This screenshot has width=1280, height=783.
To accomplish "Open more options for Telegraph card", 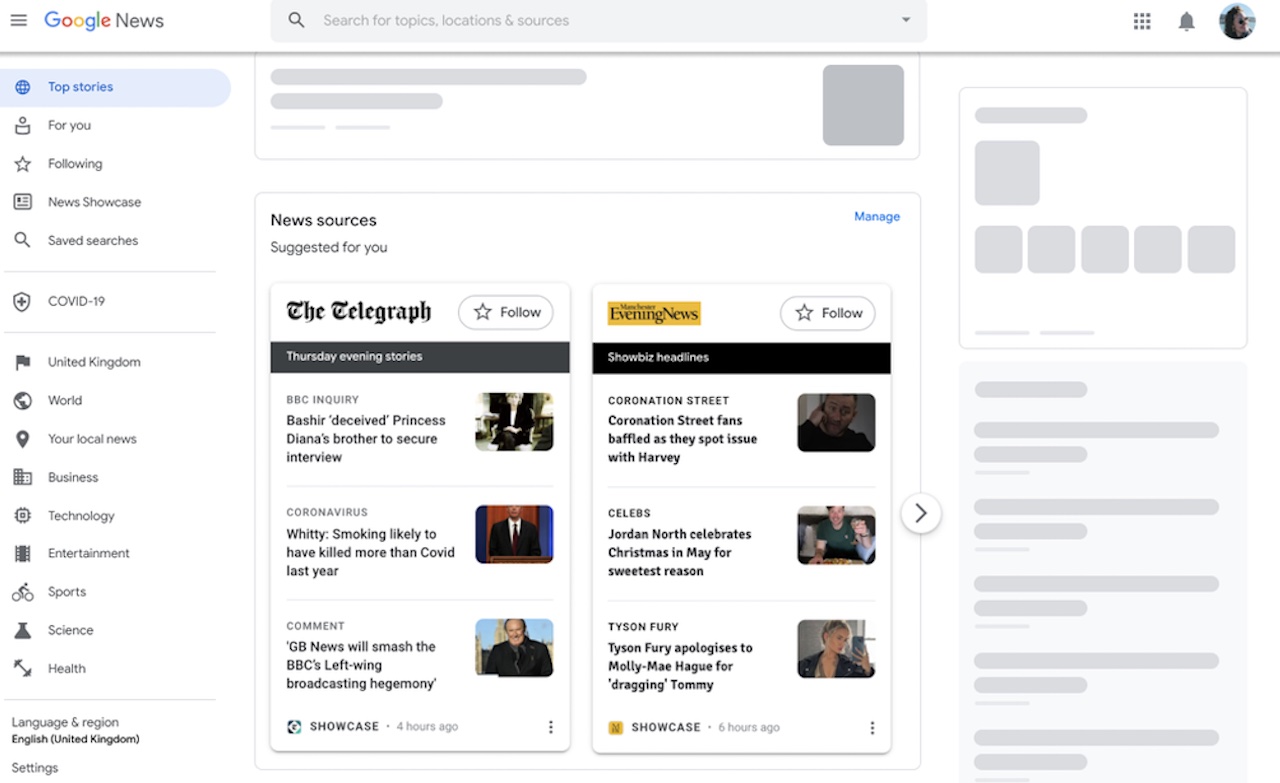I will coord(550,727).
